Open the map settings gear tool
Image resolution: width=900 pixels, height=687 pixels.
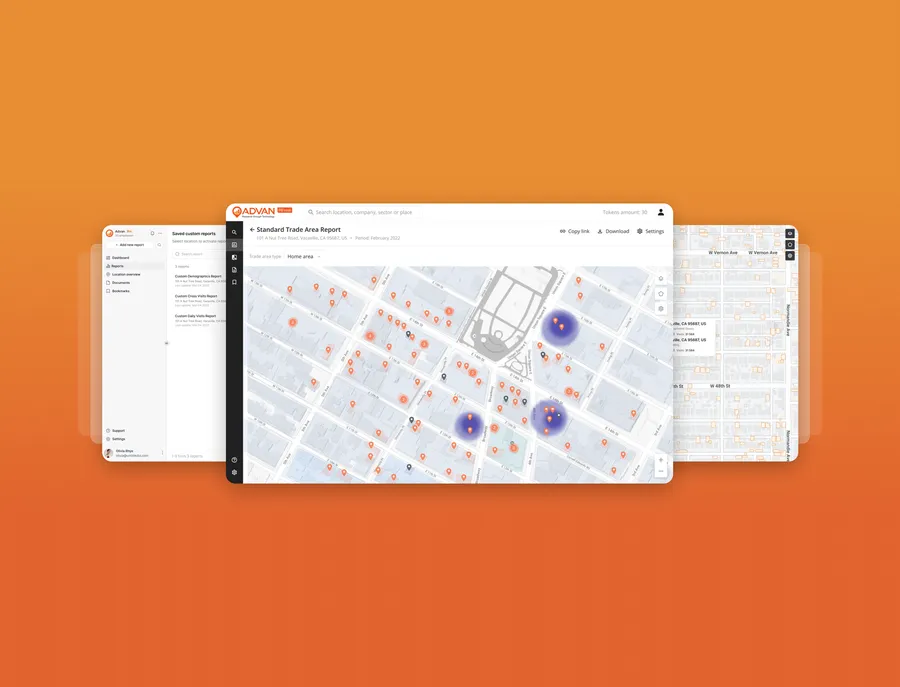point(661,309)
